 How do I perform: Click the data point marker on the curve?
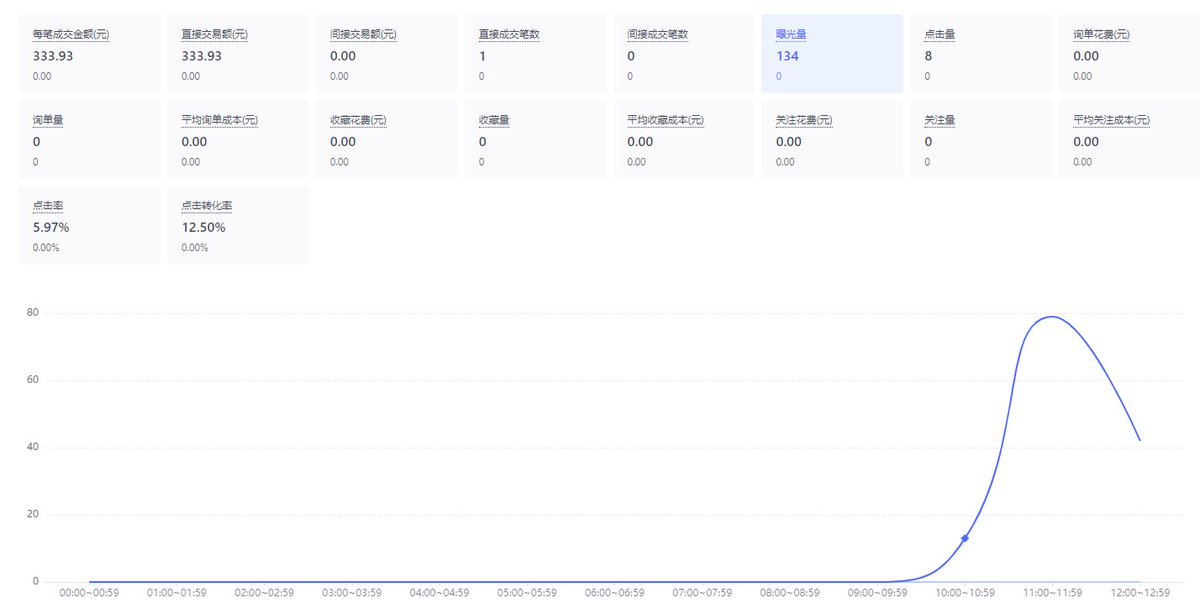(x=965, y=538)
